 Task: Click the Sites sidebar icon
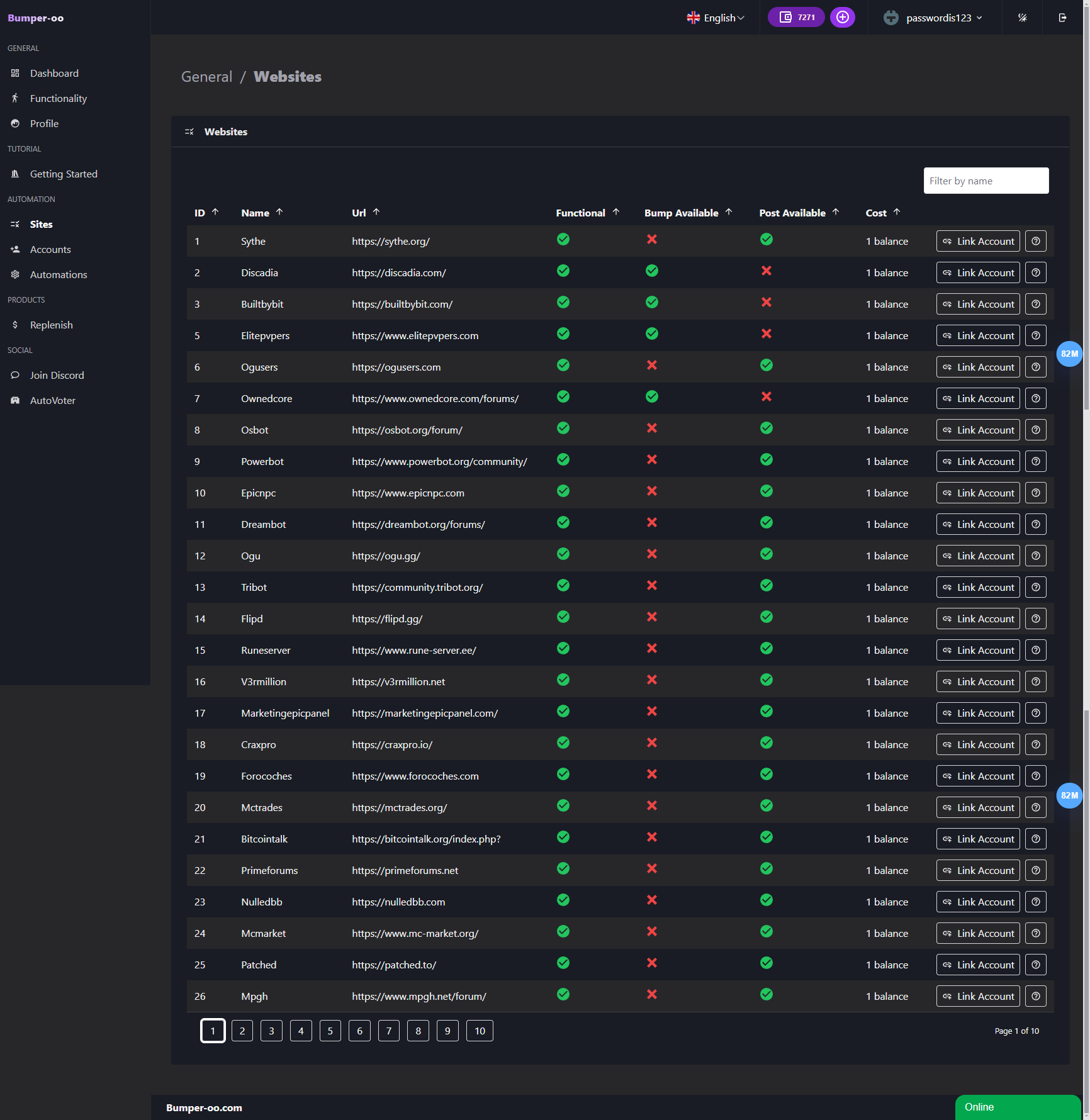[15, 224]
